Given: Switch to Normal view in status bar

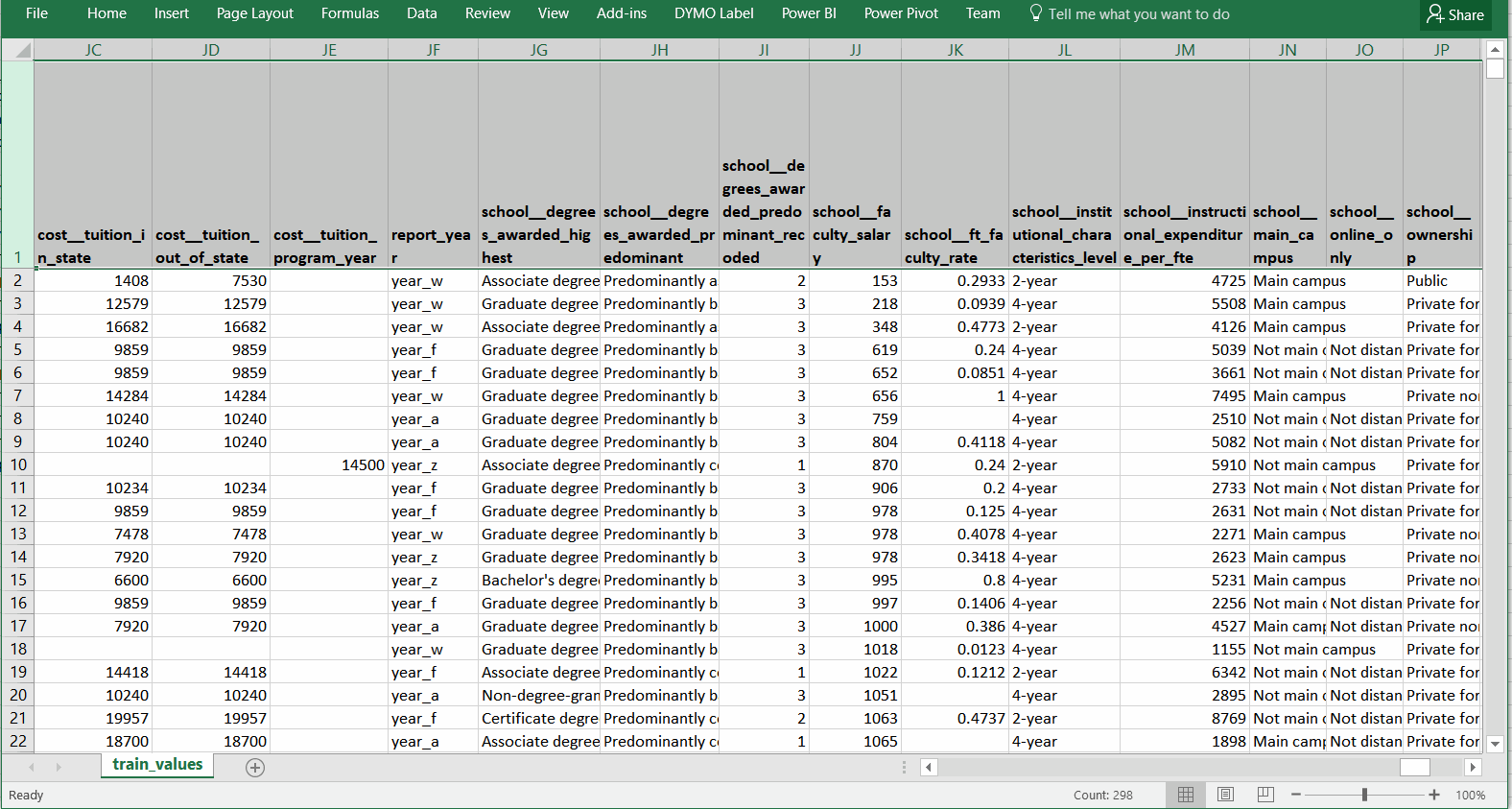Looking at the screenshot, I should pos(1186,795).
